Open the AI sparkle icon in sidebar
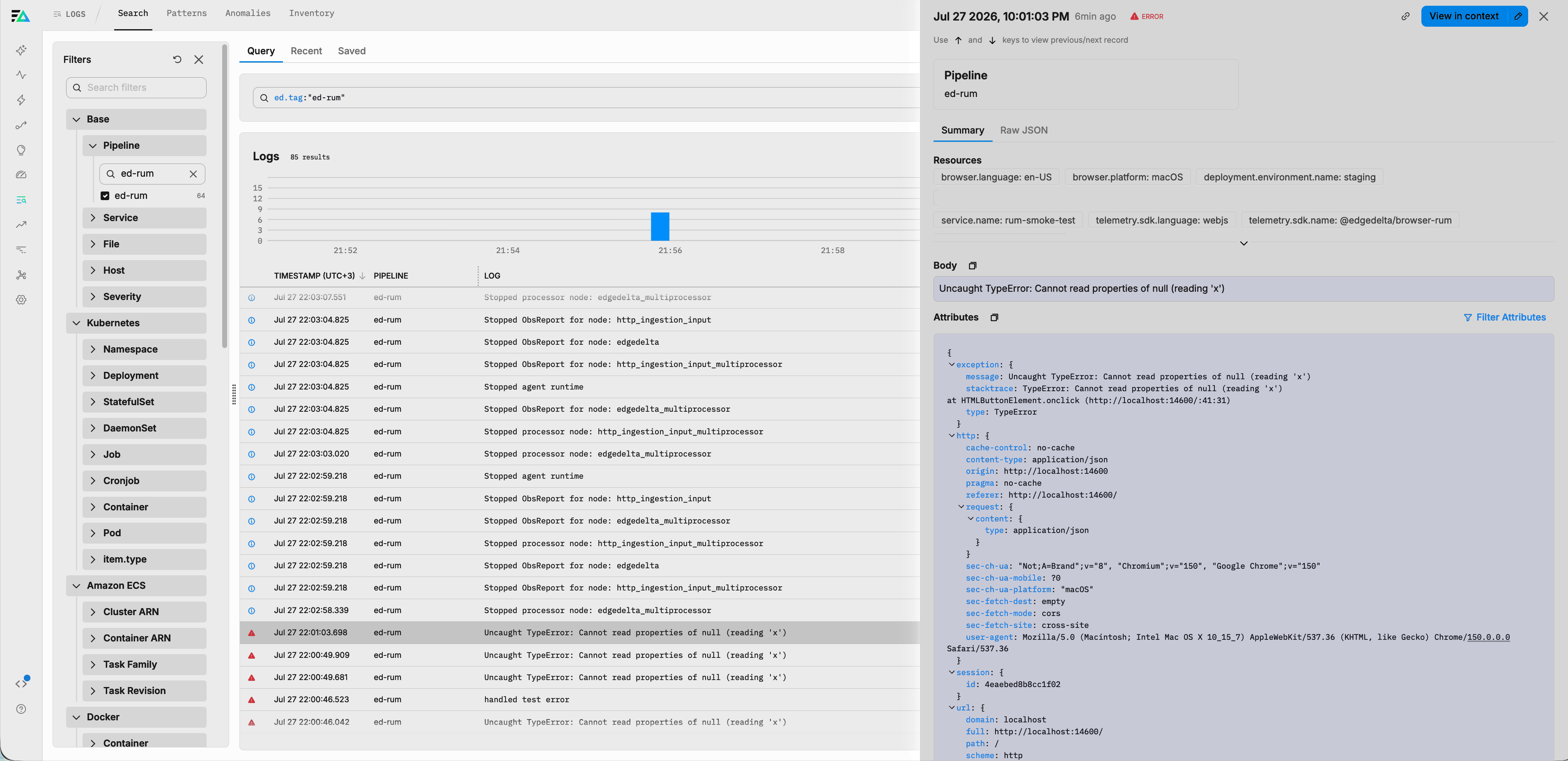This screenshot has width=1568, height=761. [x=21, y=50]
